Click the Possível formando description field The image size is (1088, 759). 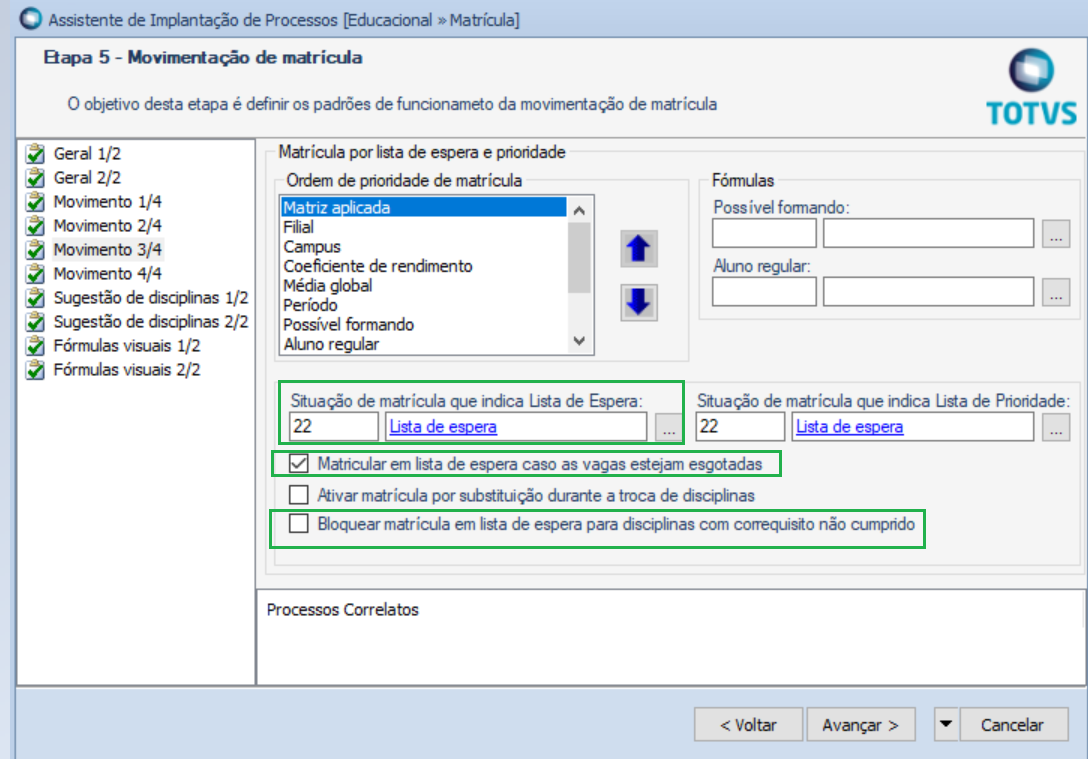pyautogui.click(x=928, y=234)
